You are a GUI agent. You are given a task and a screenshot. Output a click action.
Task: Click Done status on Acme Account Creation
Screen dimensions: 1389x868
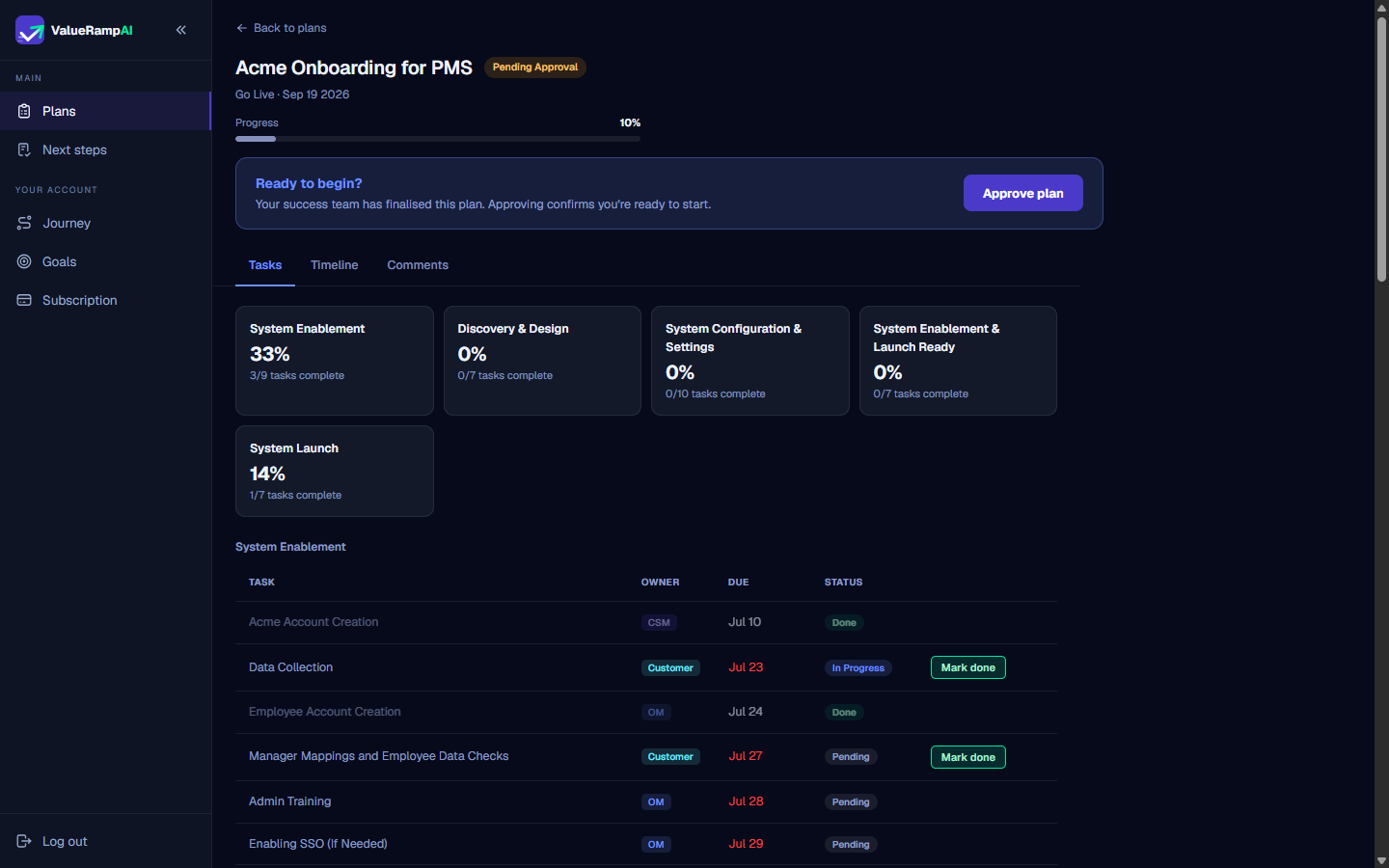[844, 623]
